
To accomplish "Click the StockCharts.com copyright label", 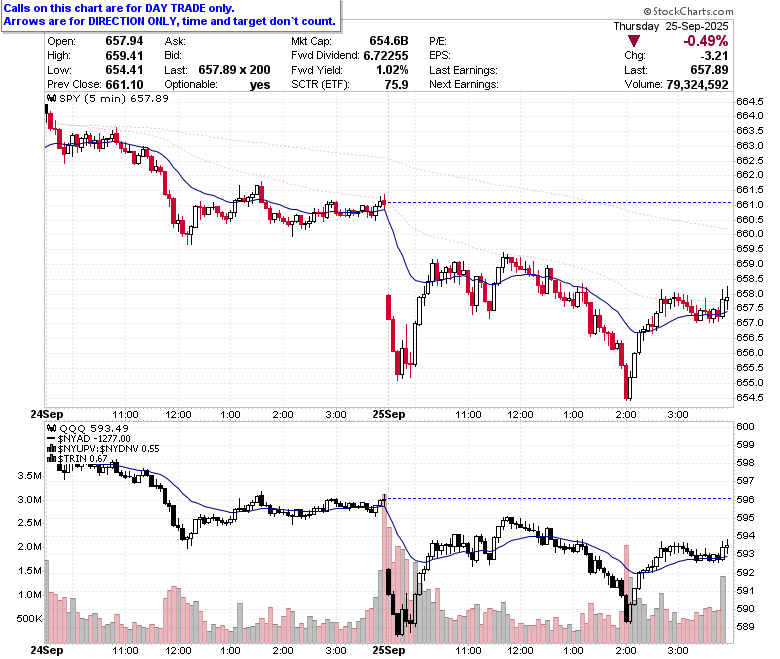I will click(688, 11).
